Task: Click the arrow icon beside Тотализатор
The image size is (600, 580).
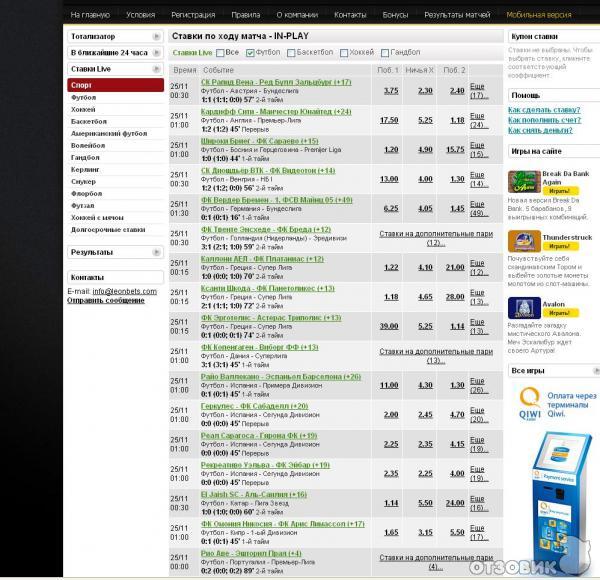Action: point(157,36)
